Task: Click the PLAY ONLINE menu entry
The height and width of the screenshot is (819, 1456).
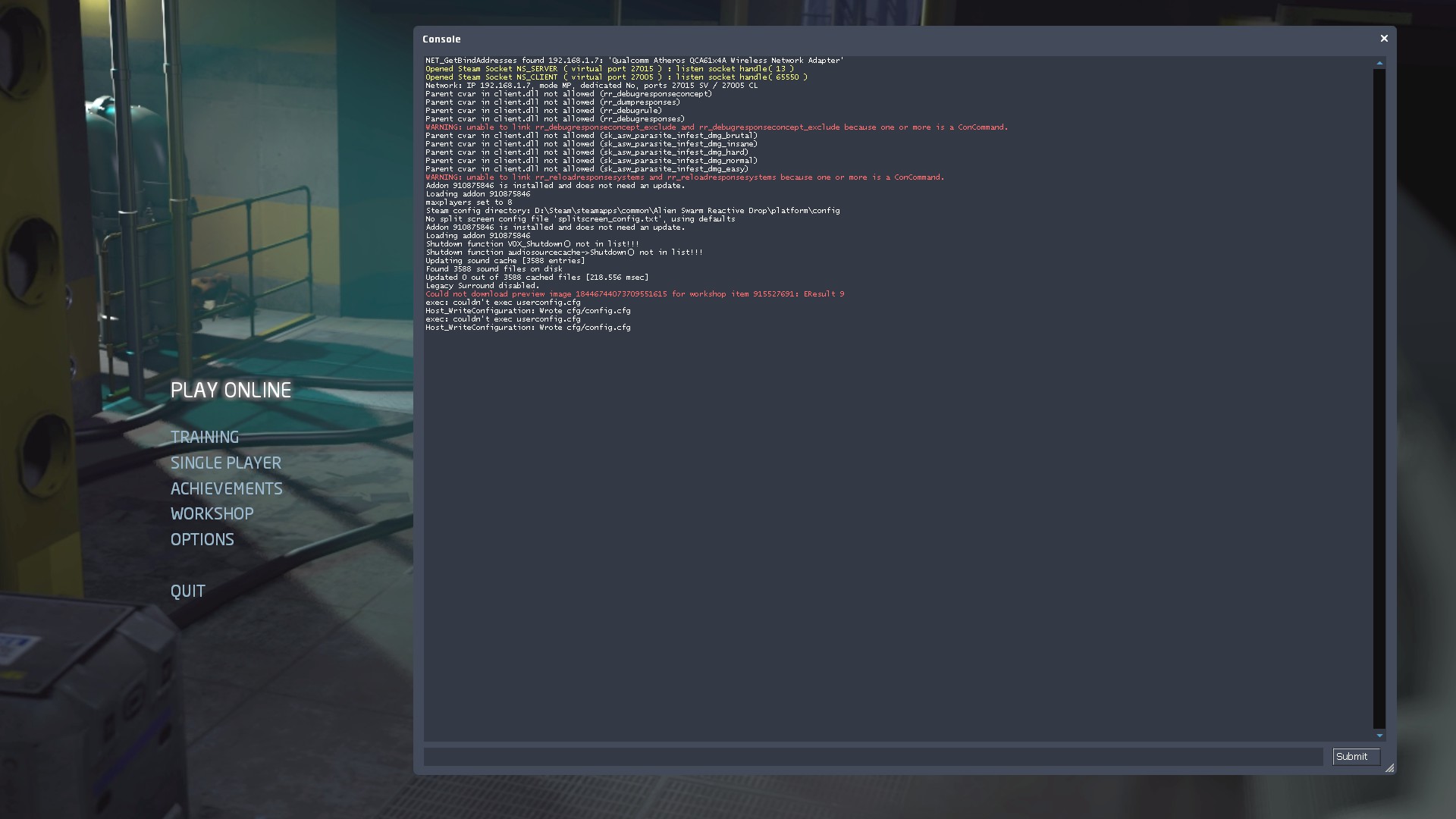Action: click(x=231, y=391)
